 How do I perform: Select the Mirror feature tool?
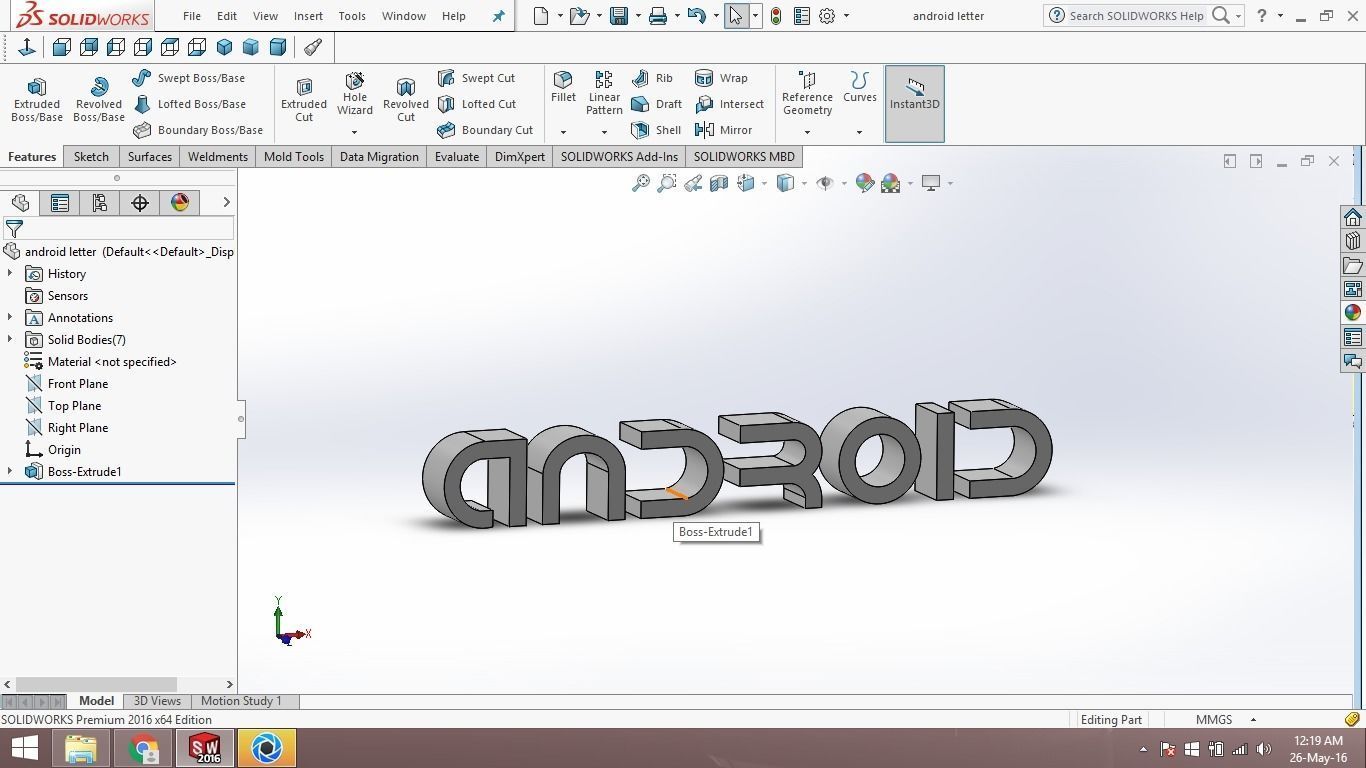(725, 129)
